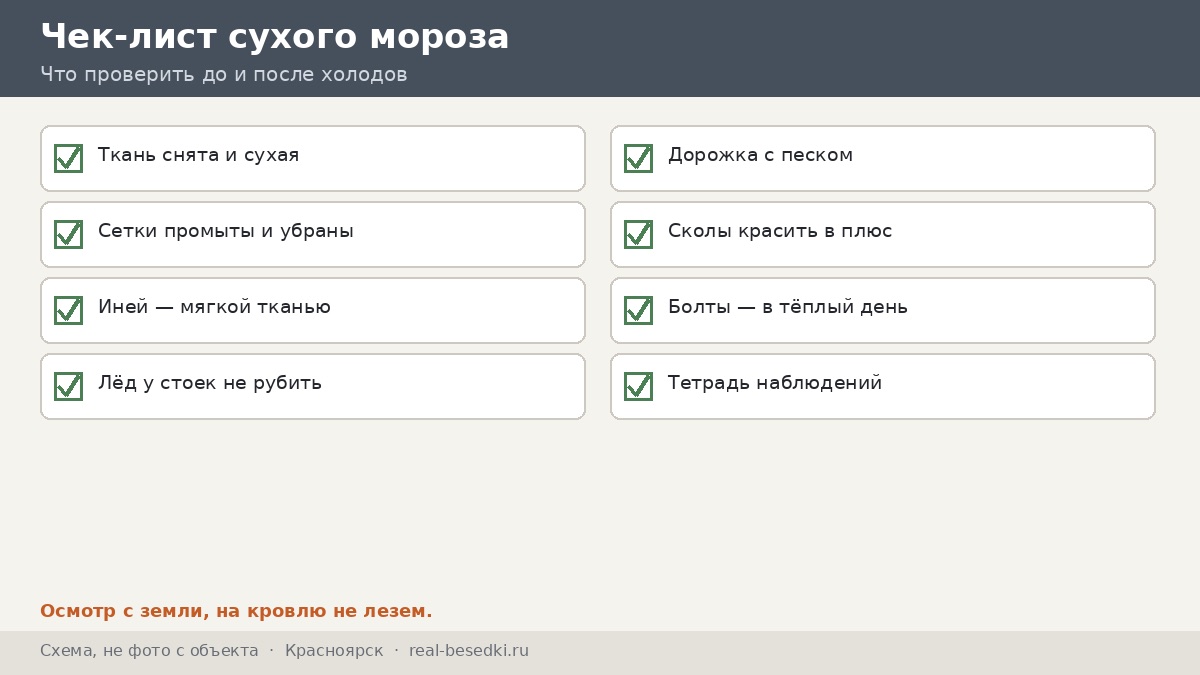Toggle the checkbox for «Ткань снята и сухая»

pos(68,158)
